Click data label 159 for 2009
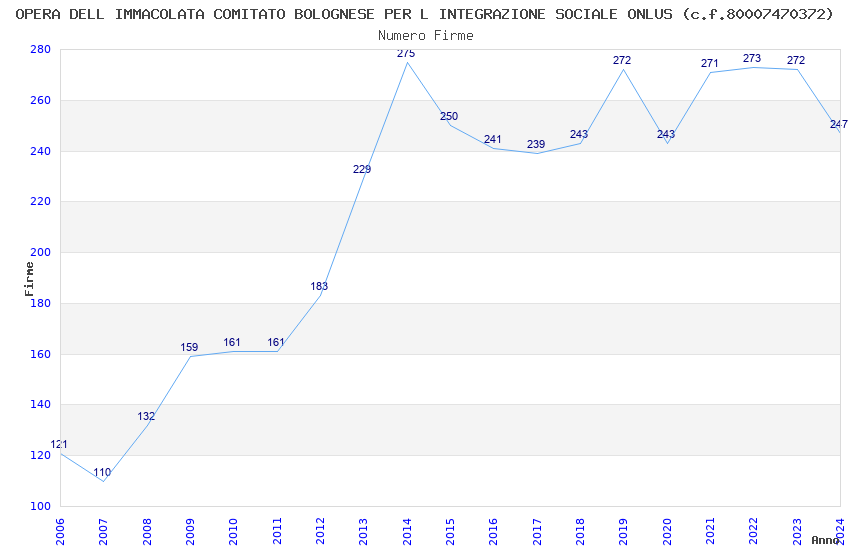 (x=189, y=347)
